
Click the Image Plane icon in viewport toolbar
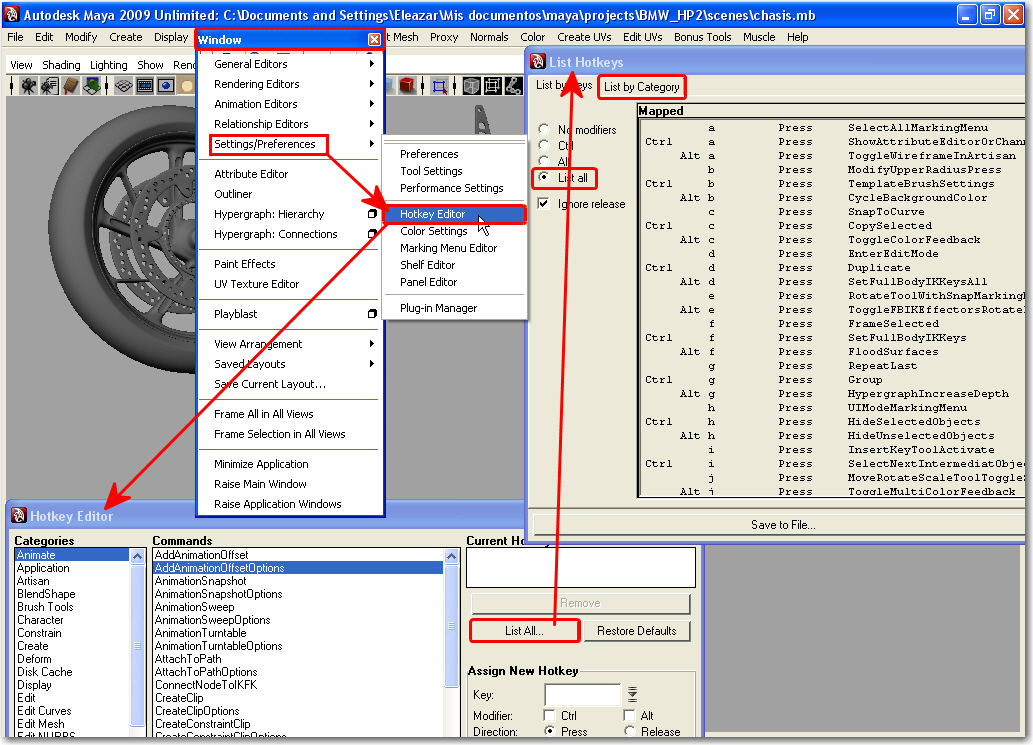coord(92,86)
